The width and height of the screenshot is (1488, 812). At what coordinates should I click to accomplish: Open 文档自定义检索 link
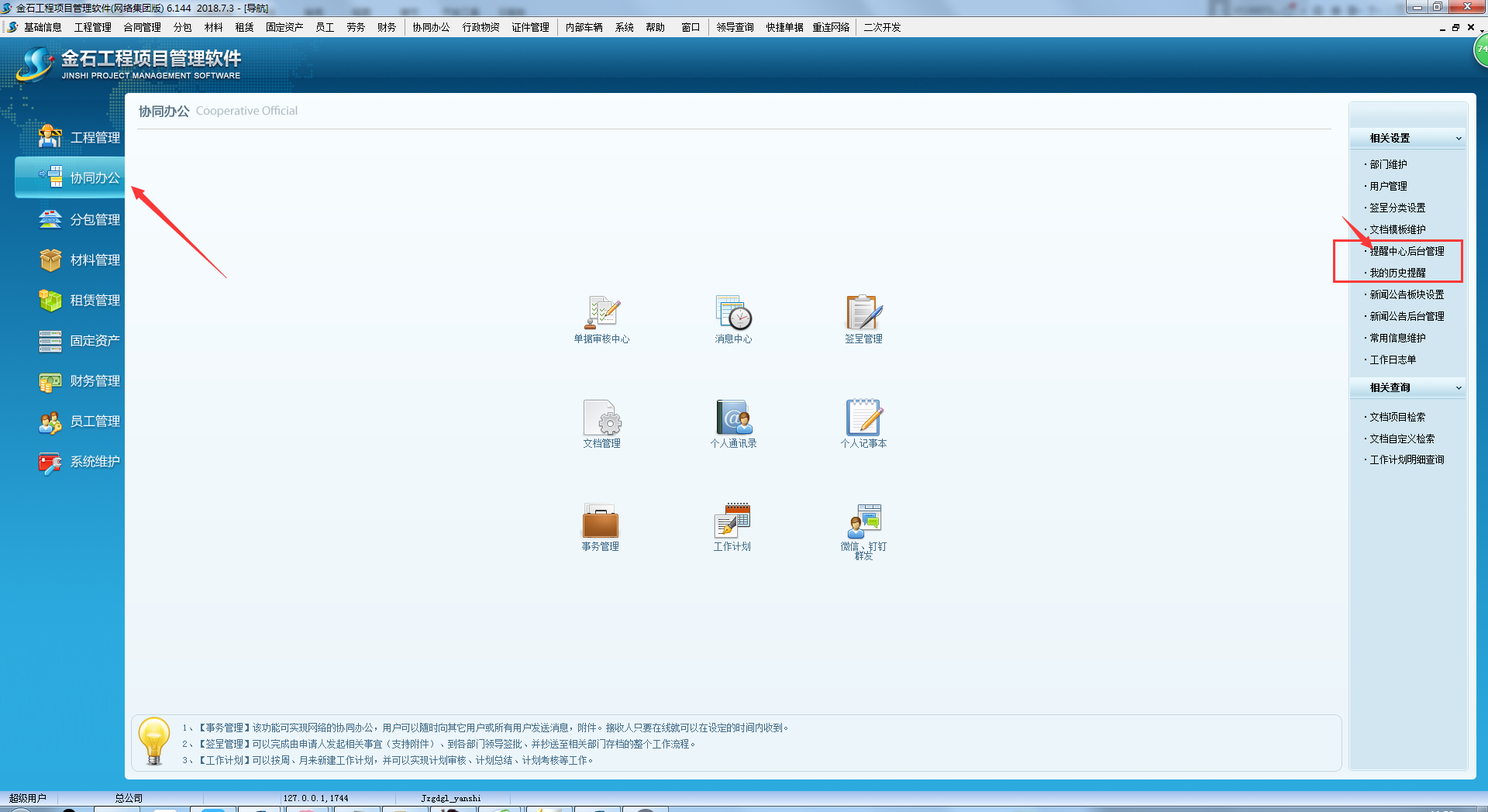[1403, 439]
